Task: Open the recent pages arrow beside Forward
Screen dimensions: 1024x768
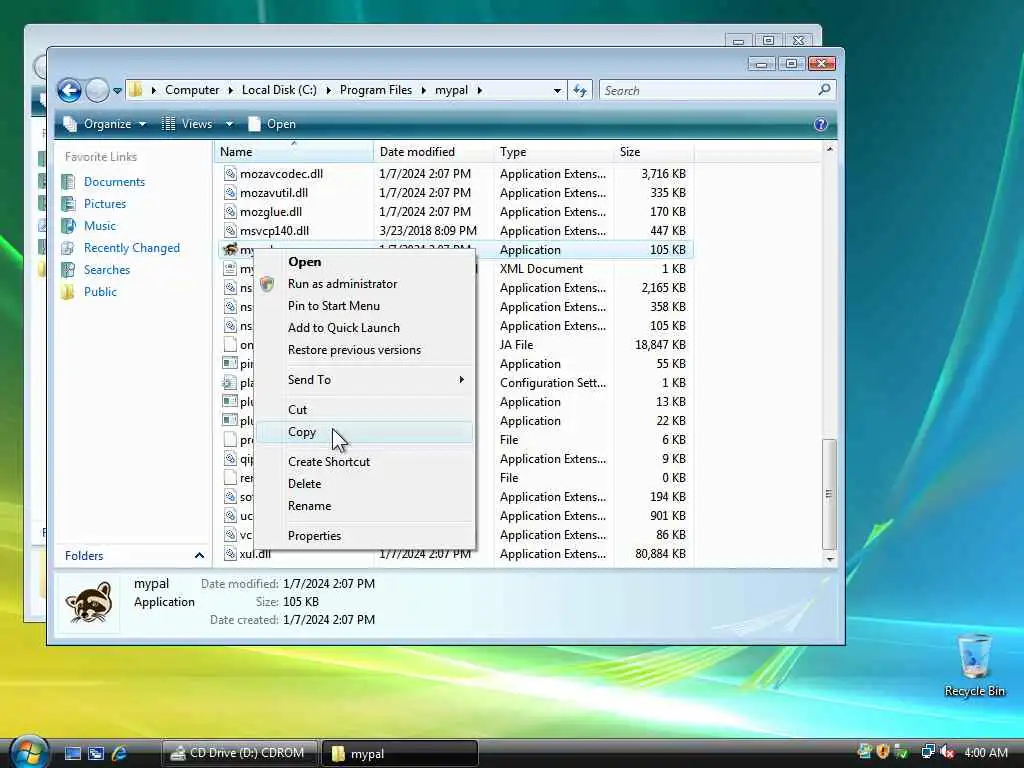Action: click(117, 91)
